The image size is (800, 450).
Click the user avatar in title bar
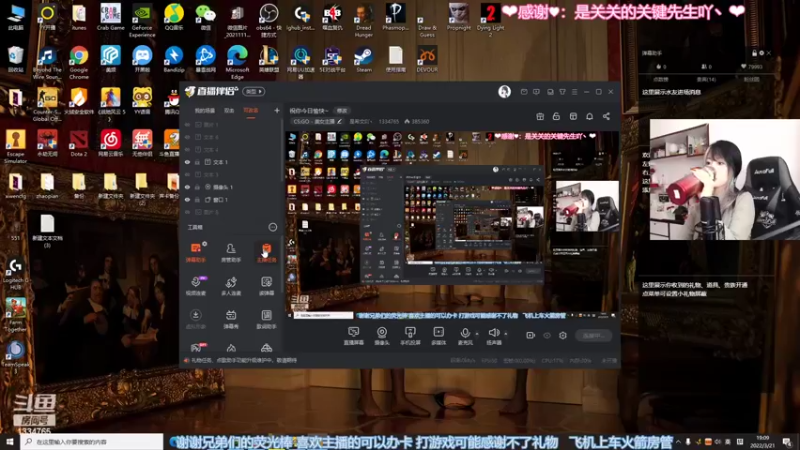tap(504, 91)
